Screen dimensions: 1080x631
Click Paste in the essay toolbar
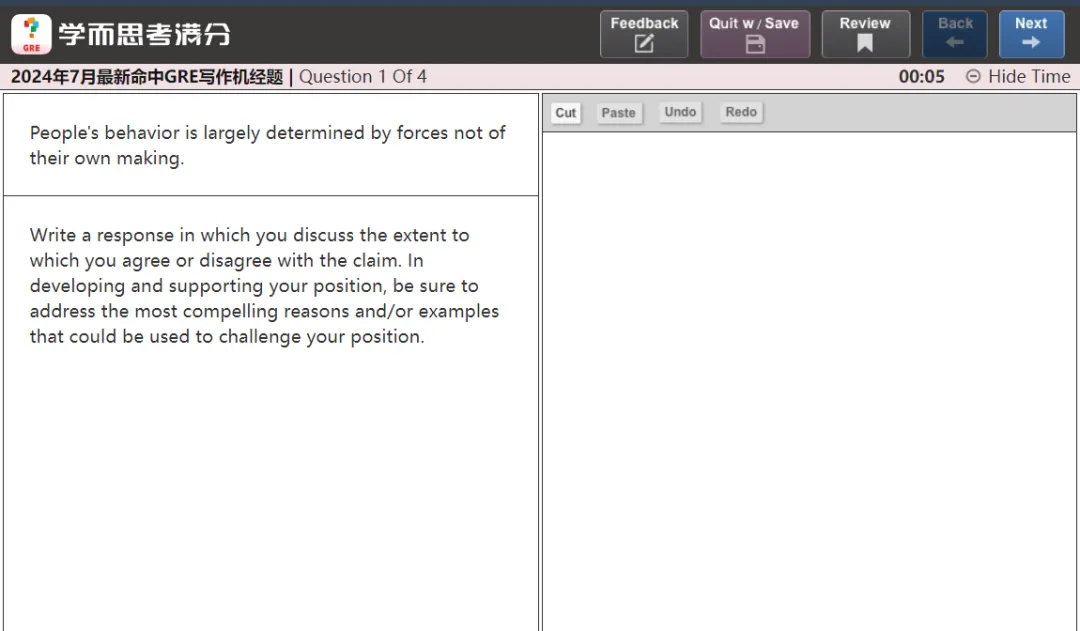tap(618, 113)
